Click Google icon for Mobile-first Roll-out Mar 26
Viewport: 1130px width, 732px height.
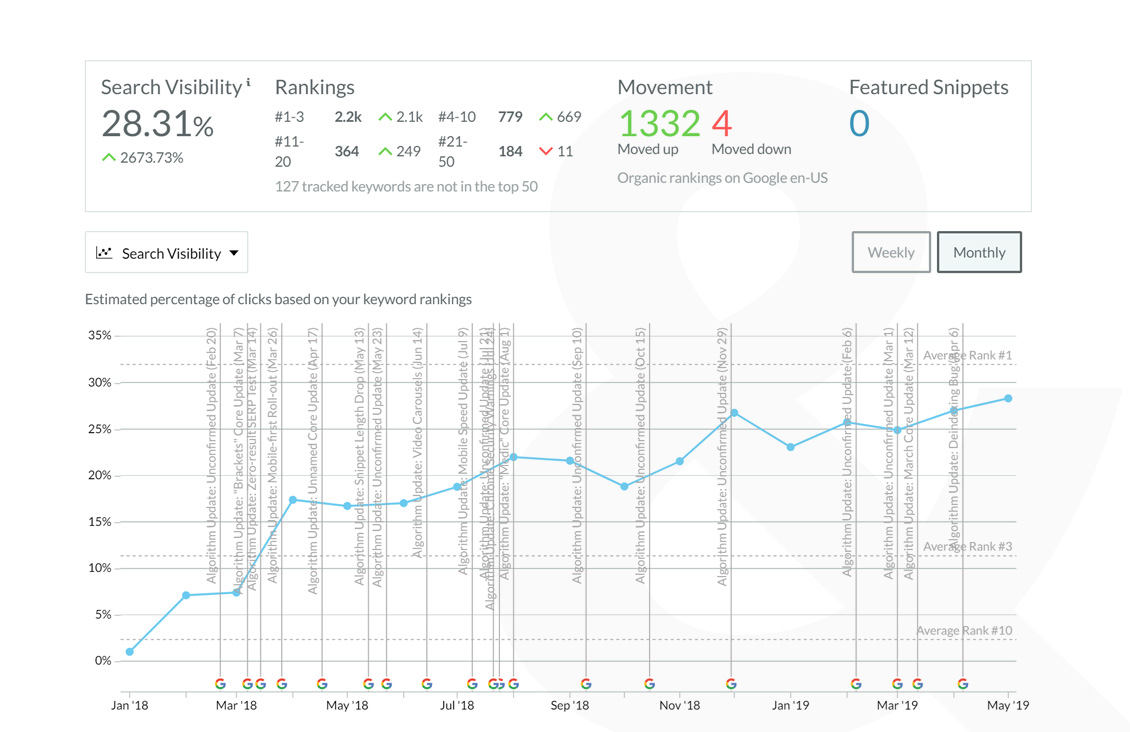[282, 684]
